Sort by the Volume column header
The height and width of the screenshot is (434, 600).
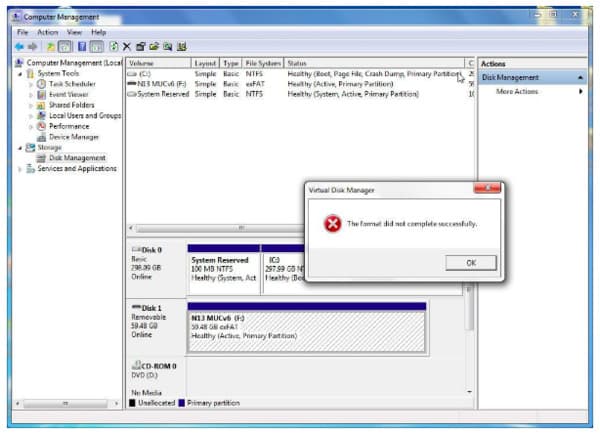pyautogui.click(x=158, y=63)
